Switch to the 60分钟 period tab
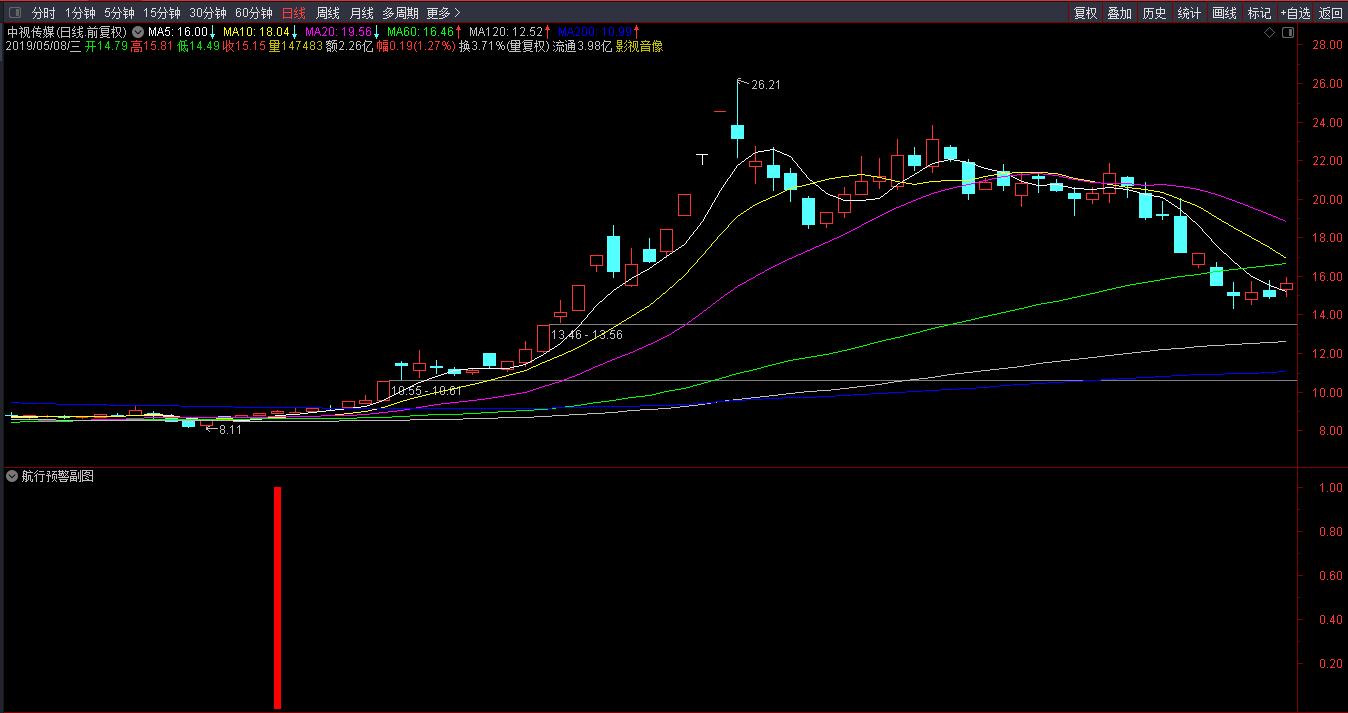 pyautogui.click(x=253, y=13)
